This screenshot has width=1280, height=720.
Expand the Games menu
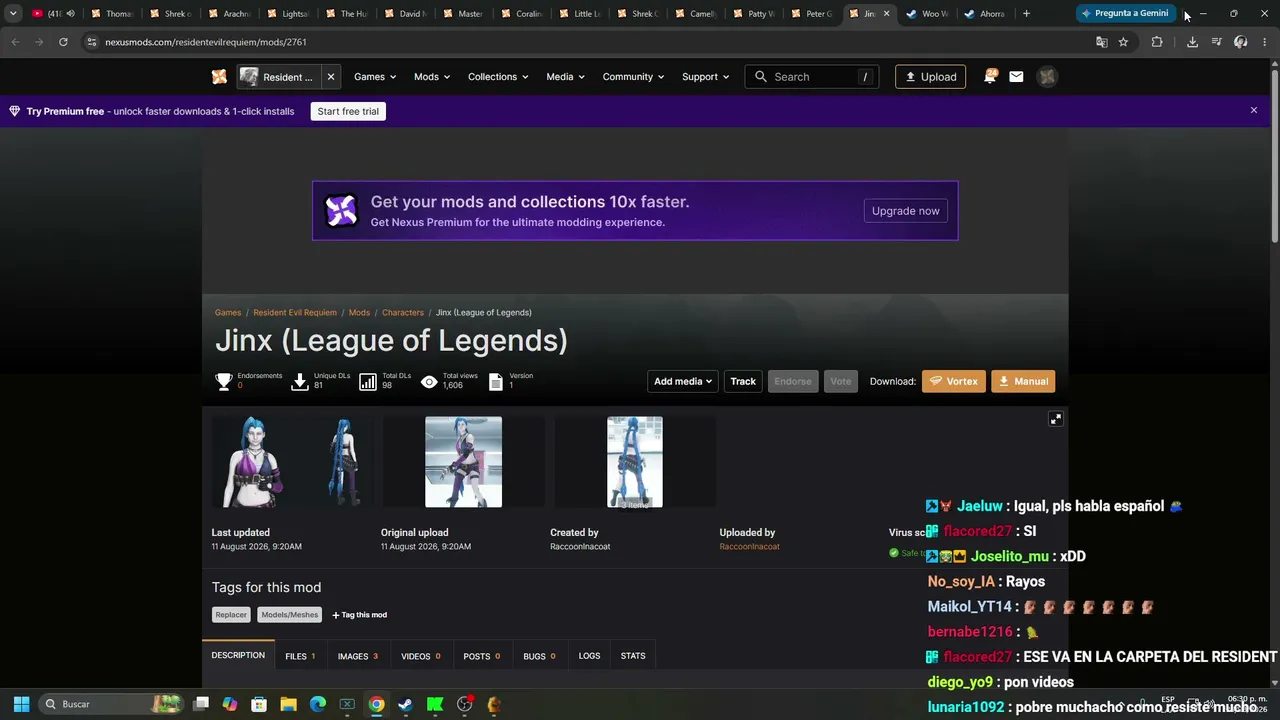375,77
